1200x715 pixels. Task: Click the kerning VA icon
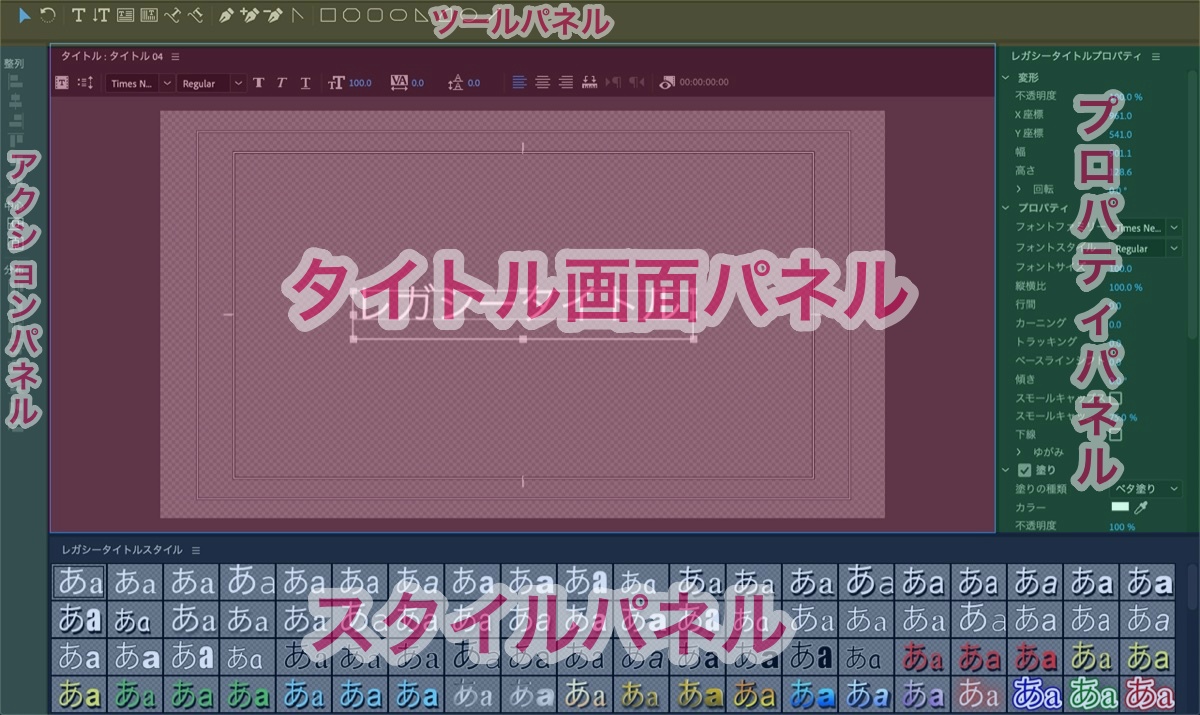pos(399,83)
